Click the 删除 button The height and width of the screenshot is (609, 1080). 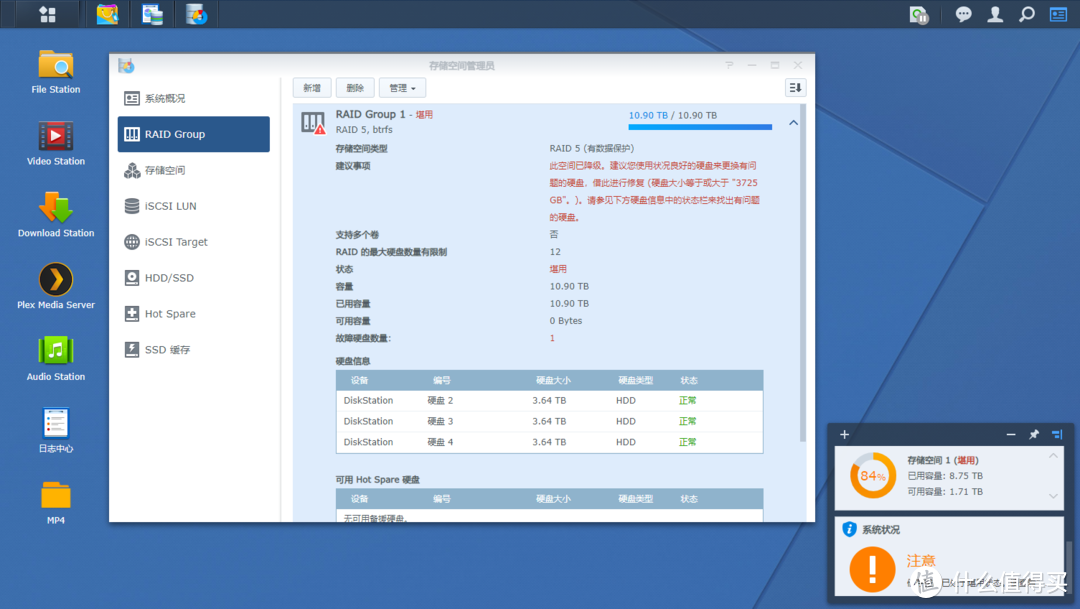coord(355,87)
